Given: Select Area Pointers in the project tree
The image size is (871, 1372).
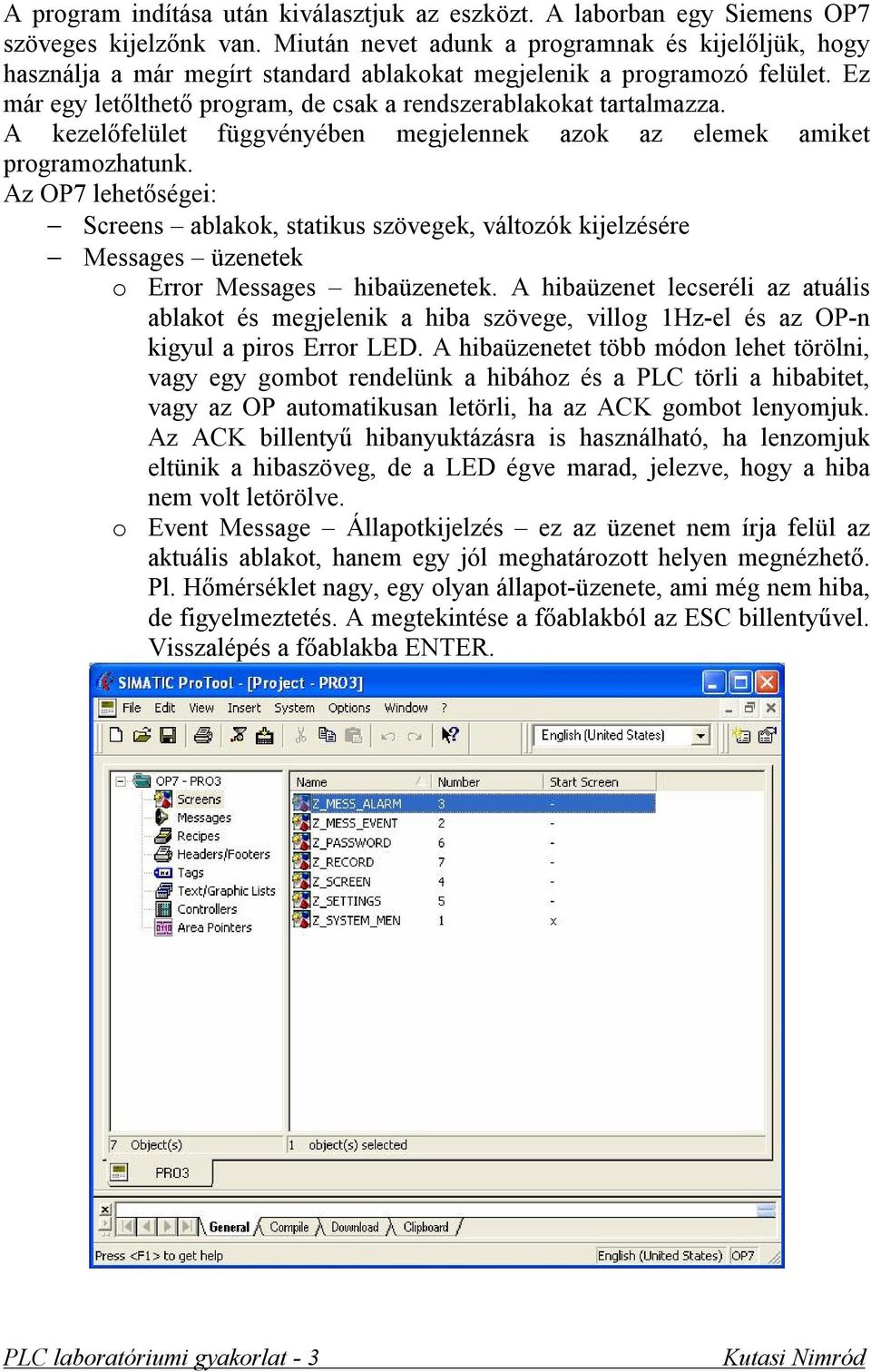Looking at the screenshot, I should coord(214,927).
